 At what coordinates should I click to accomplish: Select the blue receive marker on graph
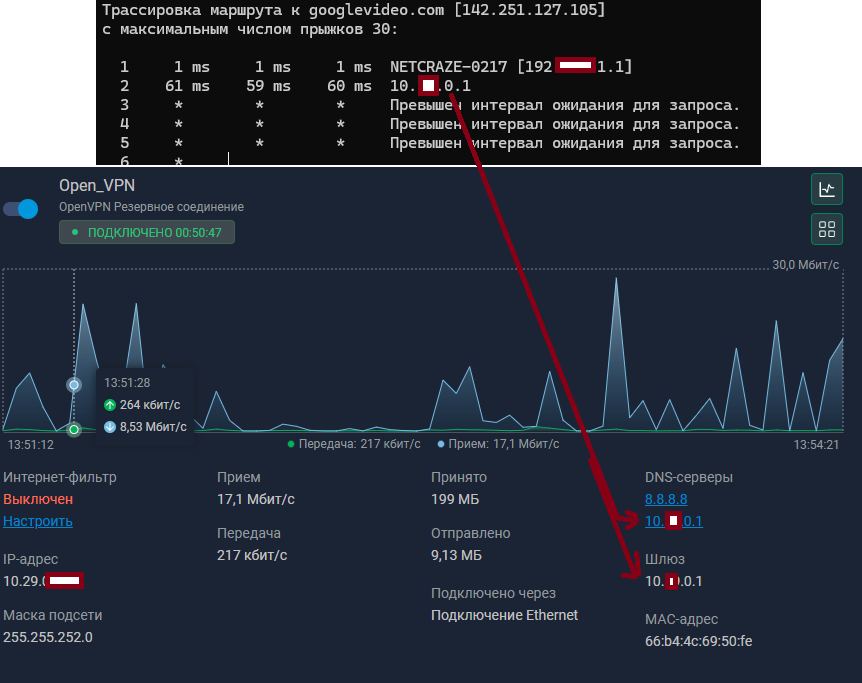(73, 384)
